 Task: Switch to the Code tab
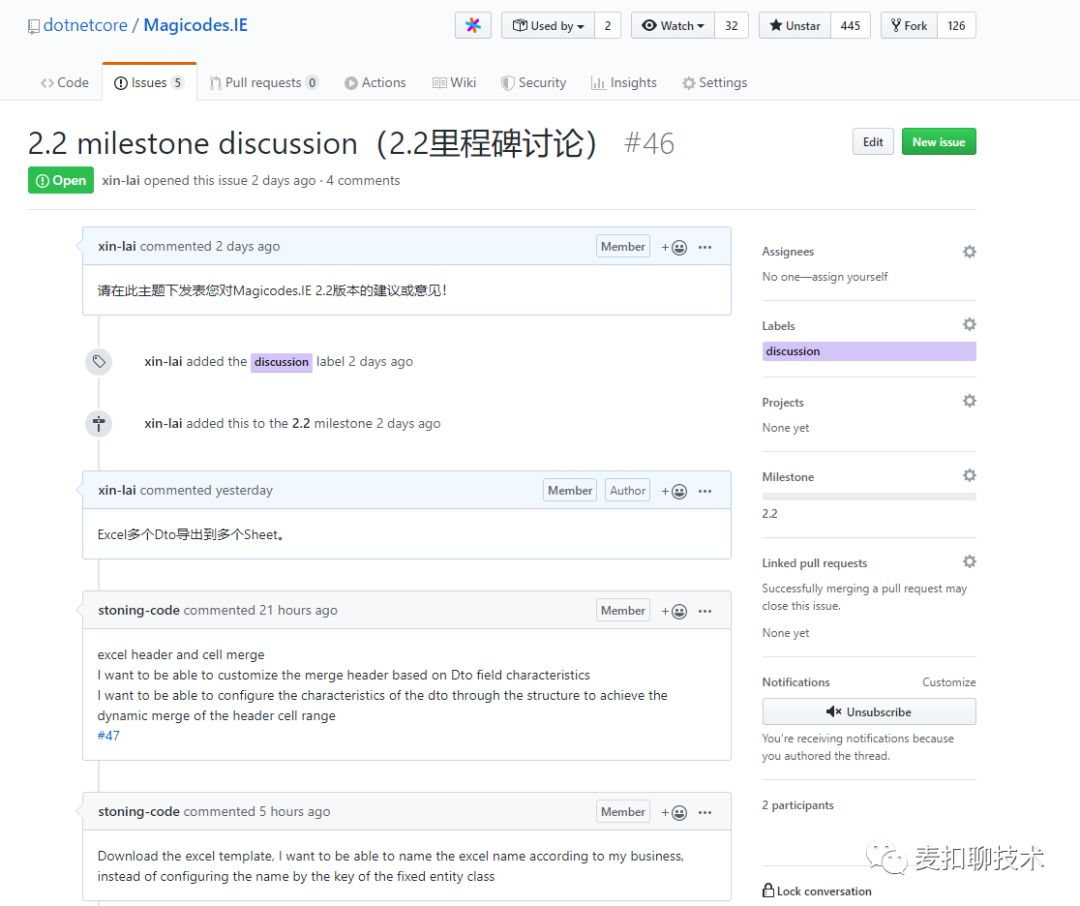[x=65, y=83]
